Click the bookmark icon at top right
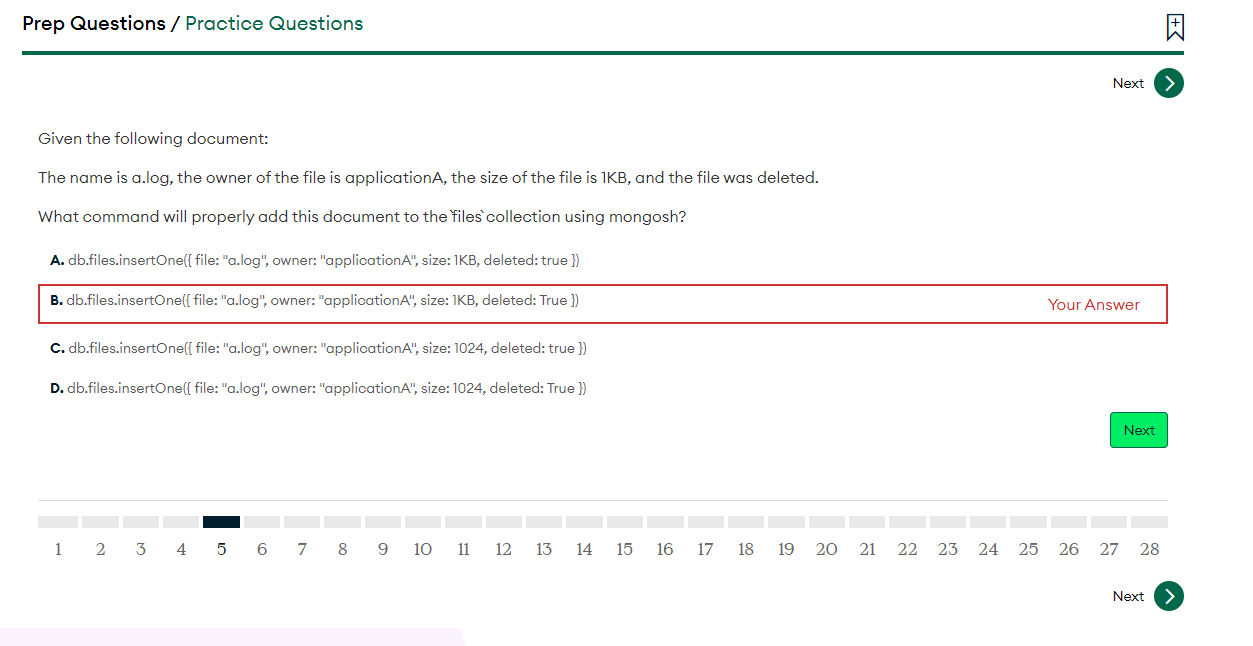1253x646 pixels. [1175, 28]
